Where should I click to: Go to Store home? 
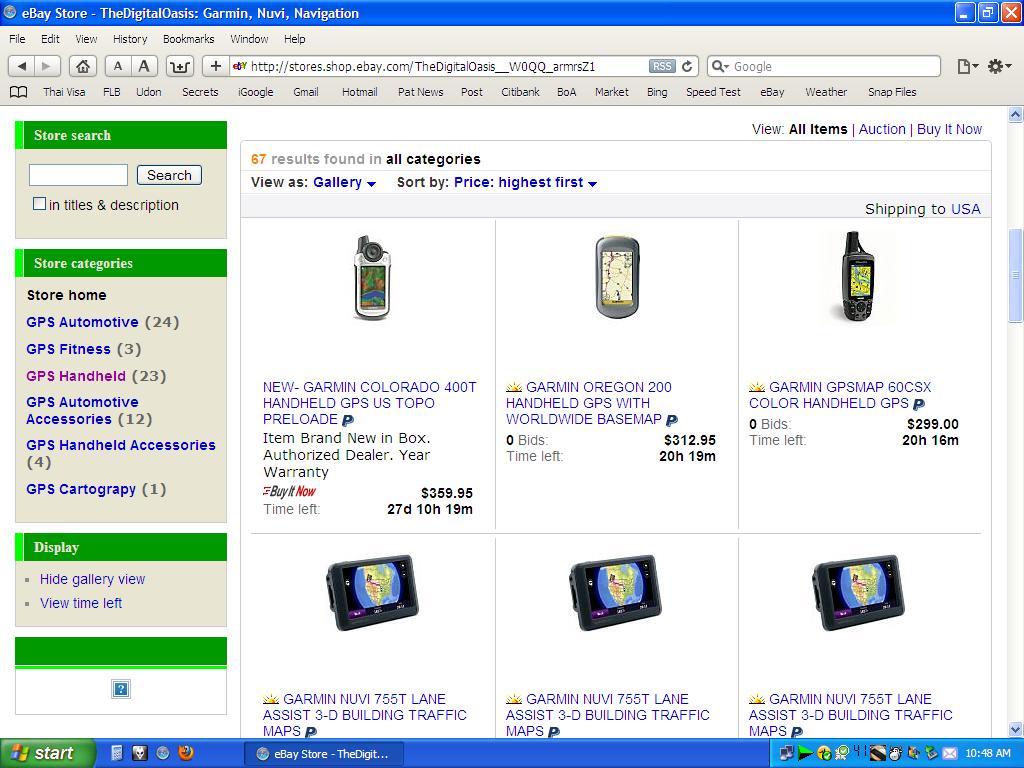(x=67, y=295)
